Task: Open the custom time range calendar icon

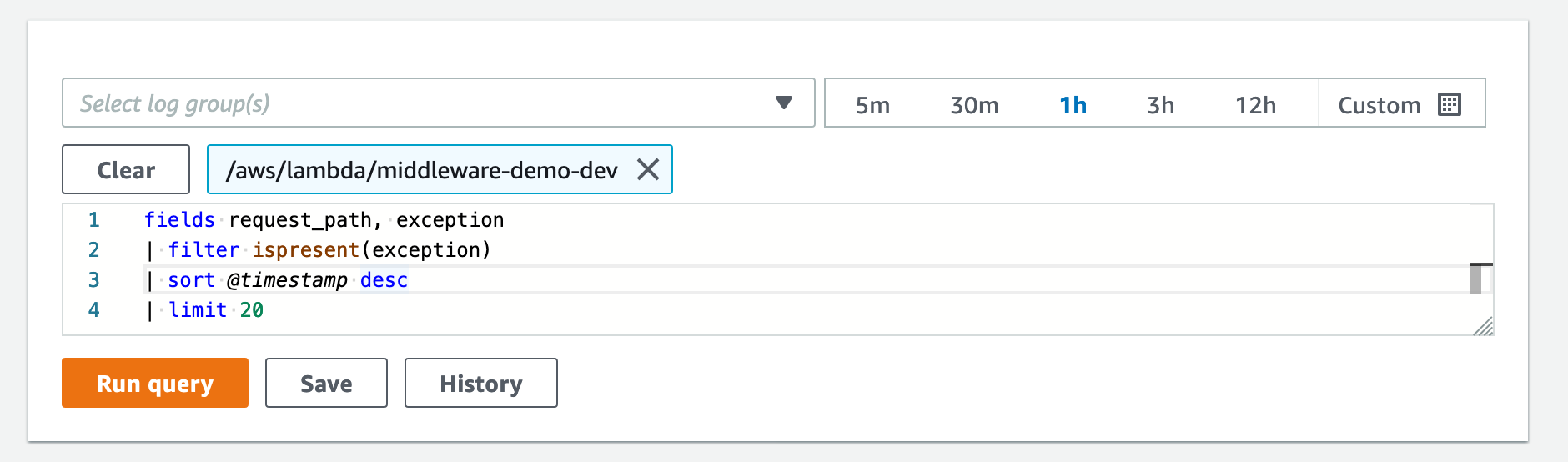Action: [x=1450, y=104]
